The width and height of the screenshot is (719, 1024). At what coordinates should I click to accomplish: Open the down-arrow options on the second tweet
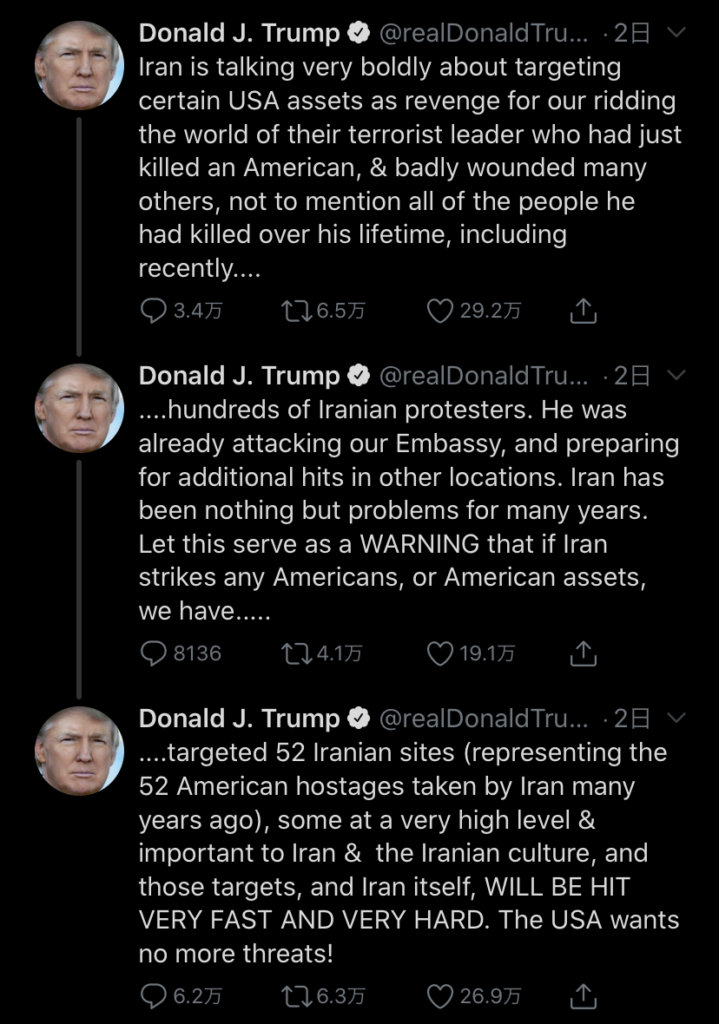pyautogui.click(x=676, y=376)
